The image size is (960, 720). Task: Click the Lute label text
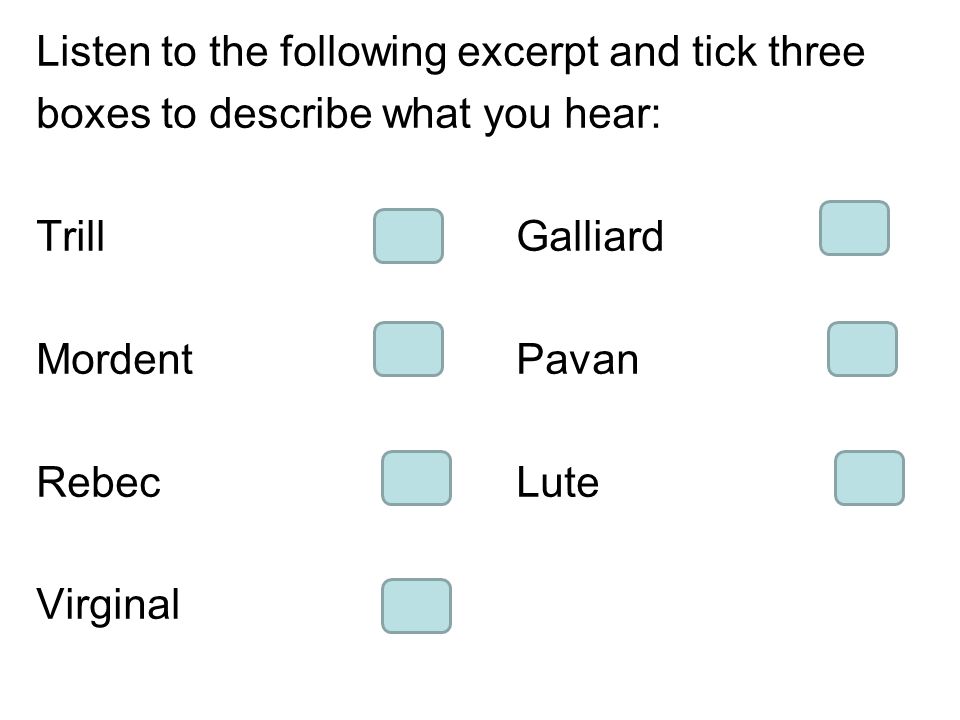coord(558,482)
